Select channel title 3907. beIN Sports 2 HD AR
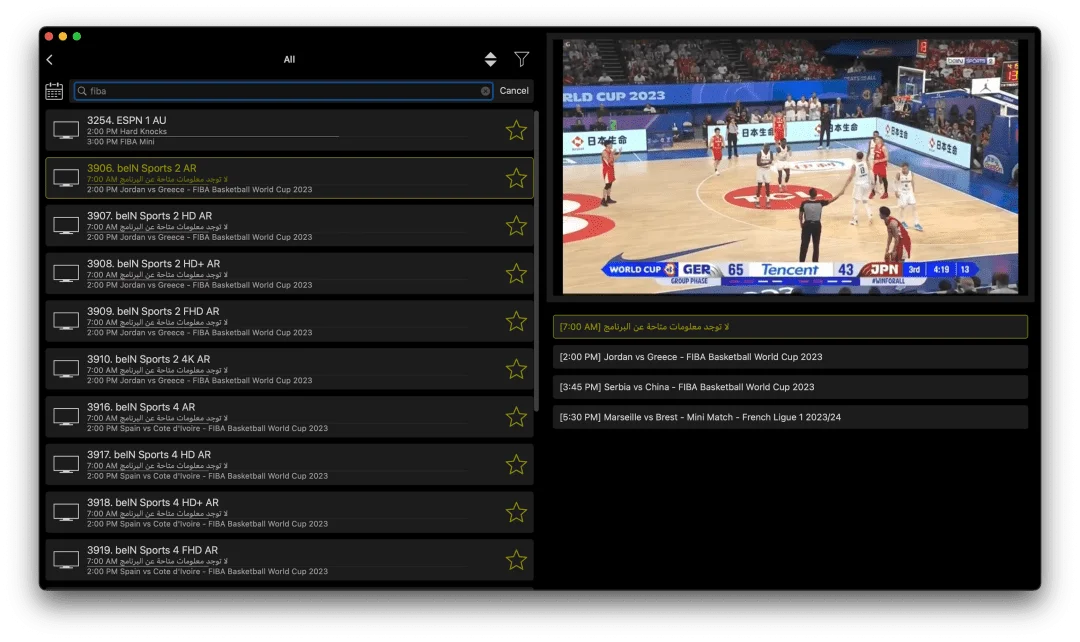 point(149,216)
